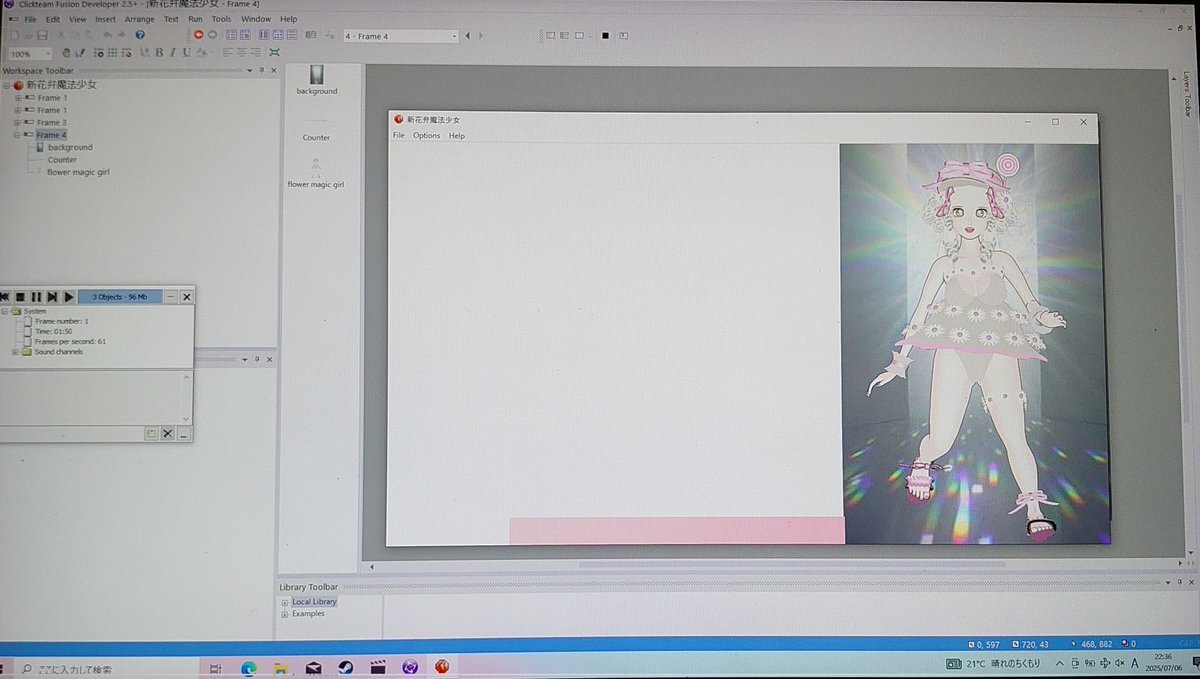Step to next frame in debugger
This screenshot has width=1200, height=679.
point(52,296)
